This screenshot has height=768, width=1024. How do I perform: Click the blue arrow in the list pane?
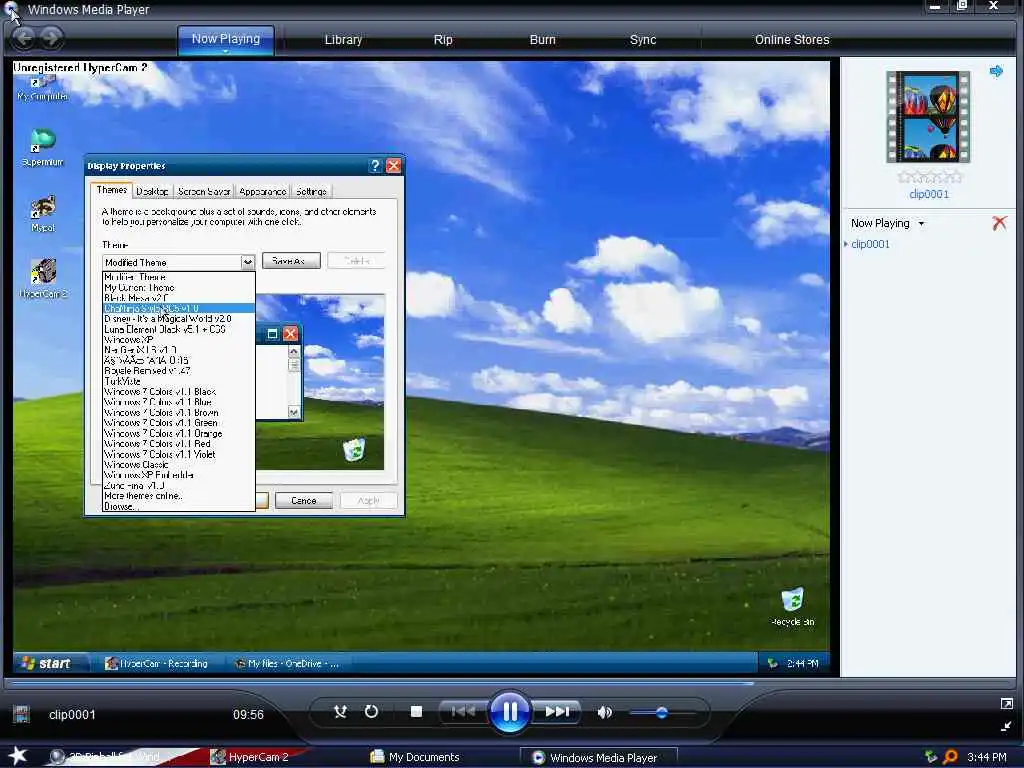[996, 71]
